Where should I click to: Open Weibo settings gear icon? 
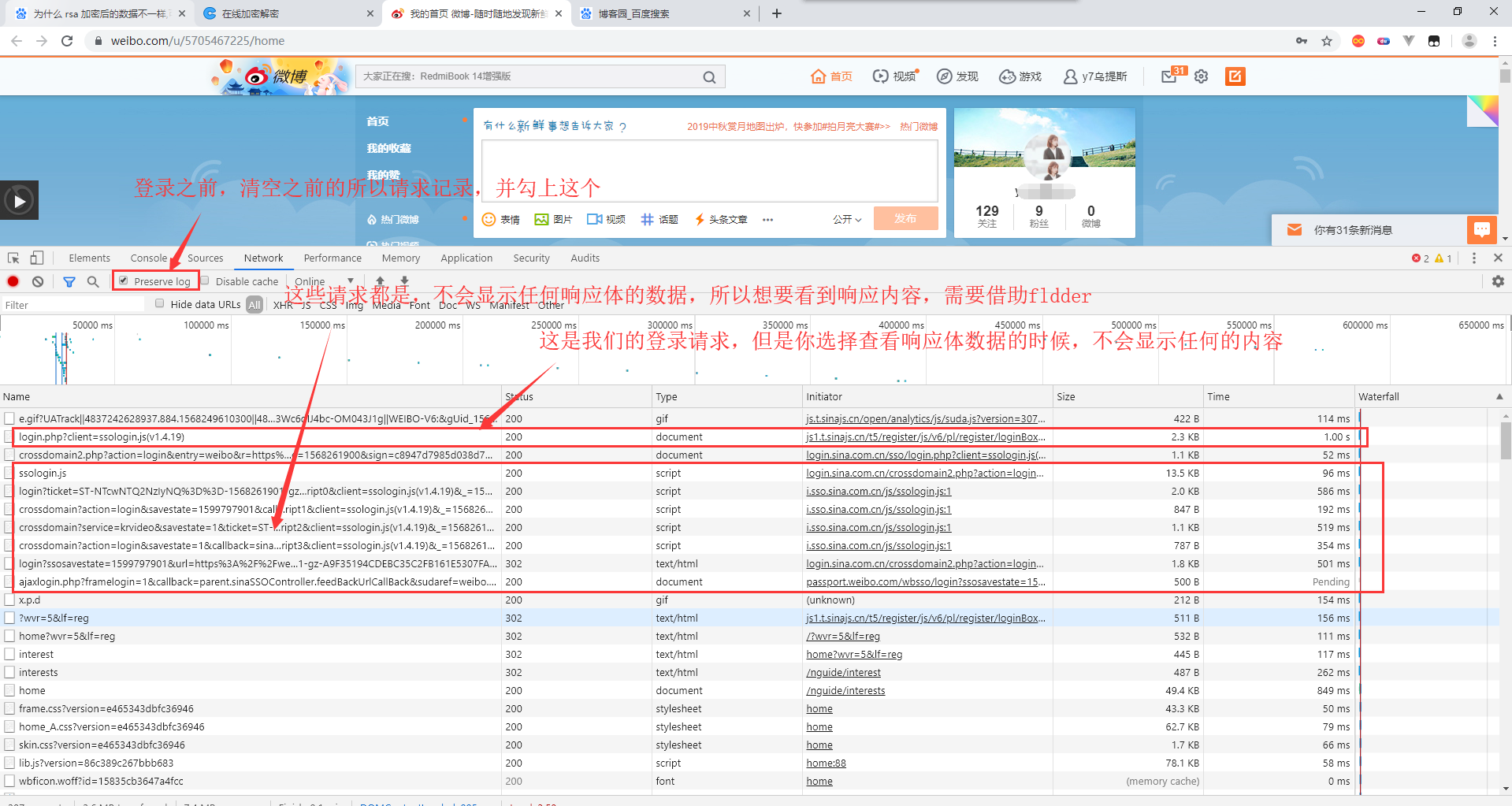click(1201, 76)
